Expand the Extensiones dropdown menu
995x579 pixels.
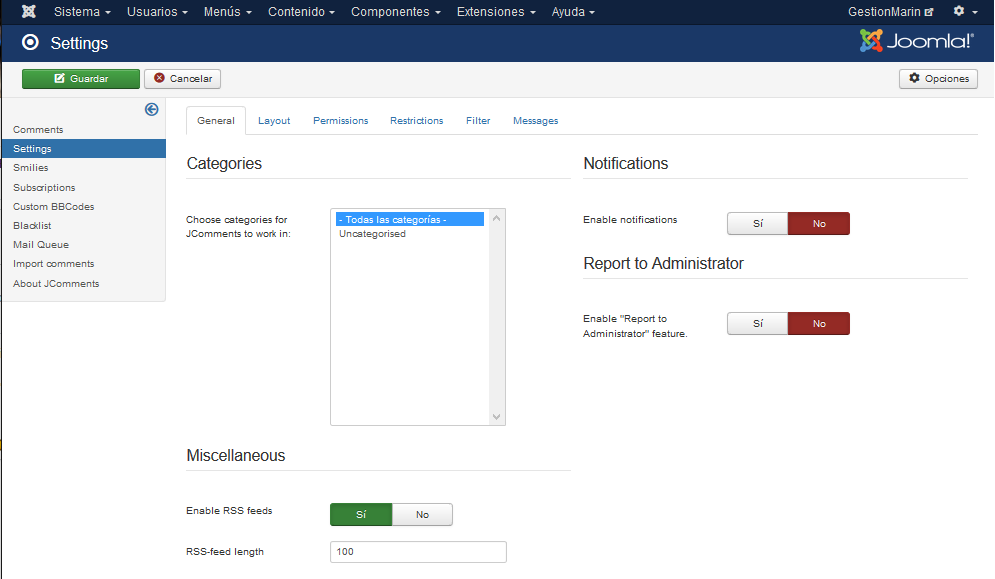point(496,12)
